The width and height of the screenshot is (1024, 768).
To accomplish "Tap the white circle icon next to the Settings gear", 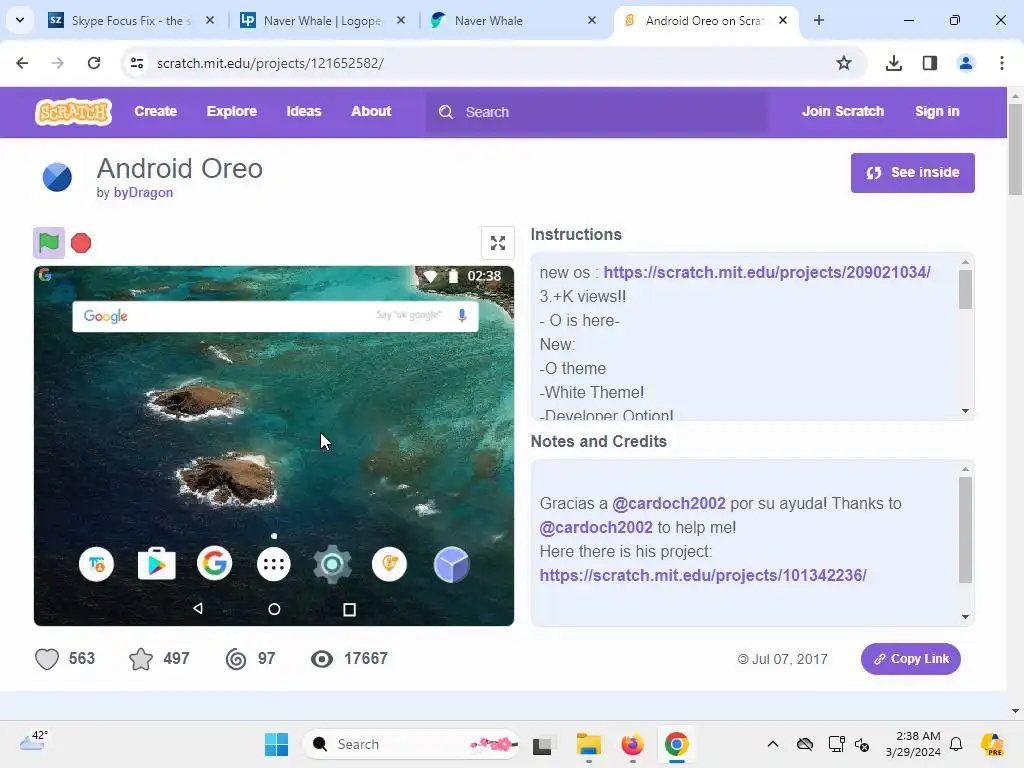I will pos(389,564).
